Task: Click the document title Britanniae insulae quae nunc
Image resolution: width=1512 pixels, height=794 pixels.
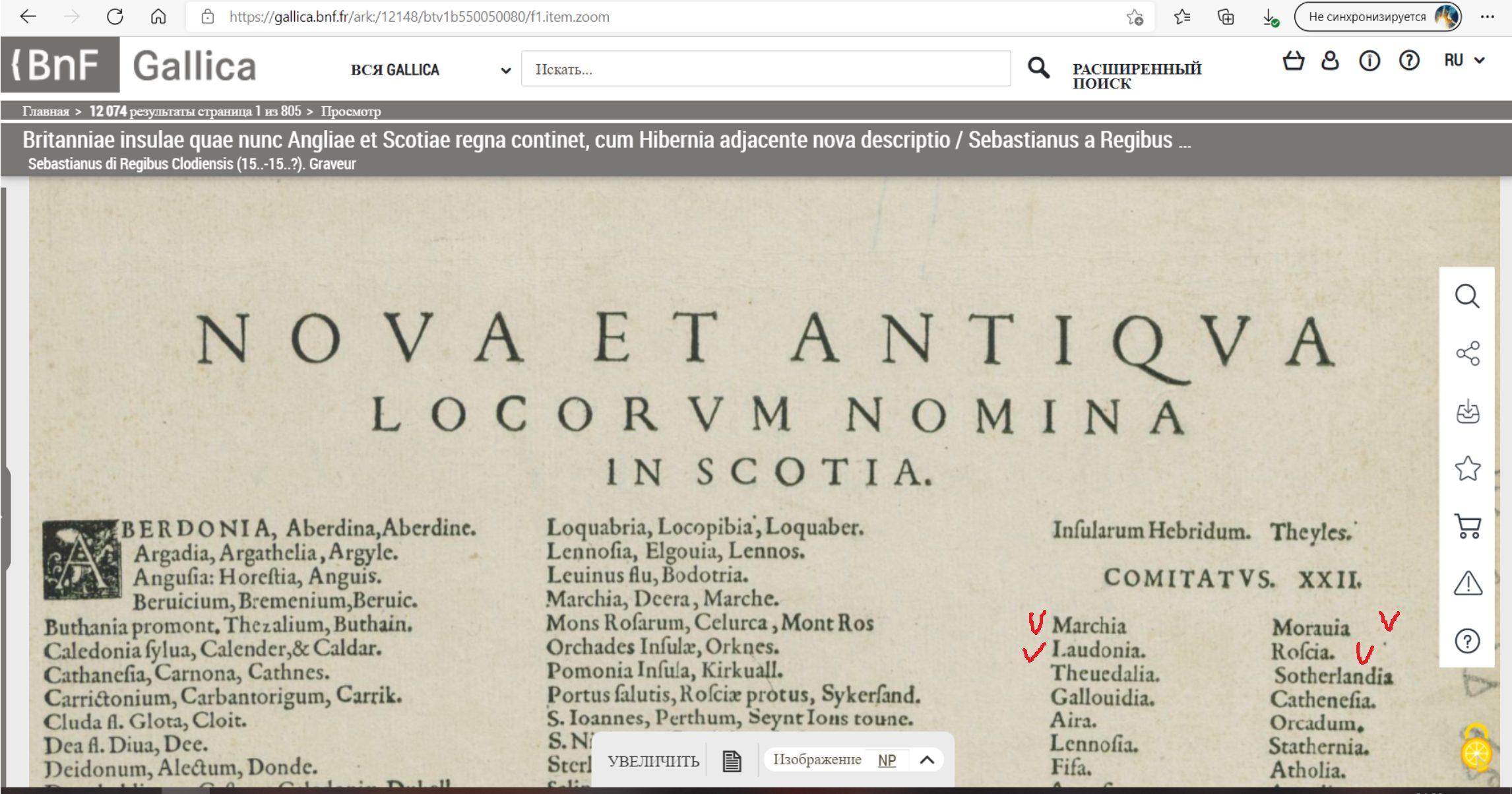Action: pyautogui.click(x=607, y=140)
